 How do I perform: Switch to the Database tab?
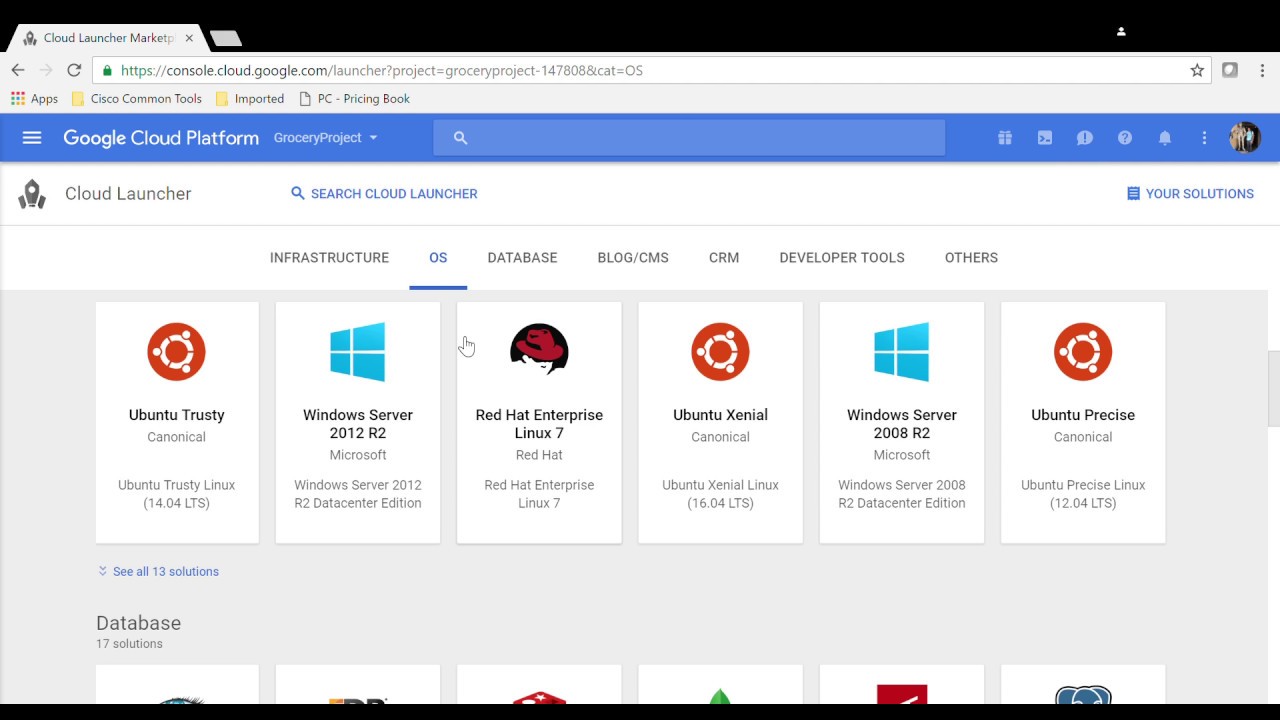522,258
